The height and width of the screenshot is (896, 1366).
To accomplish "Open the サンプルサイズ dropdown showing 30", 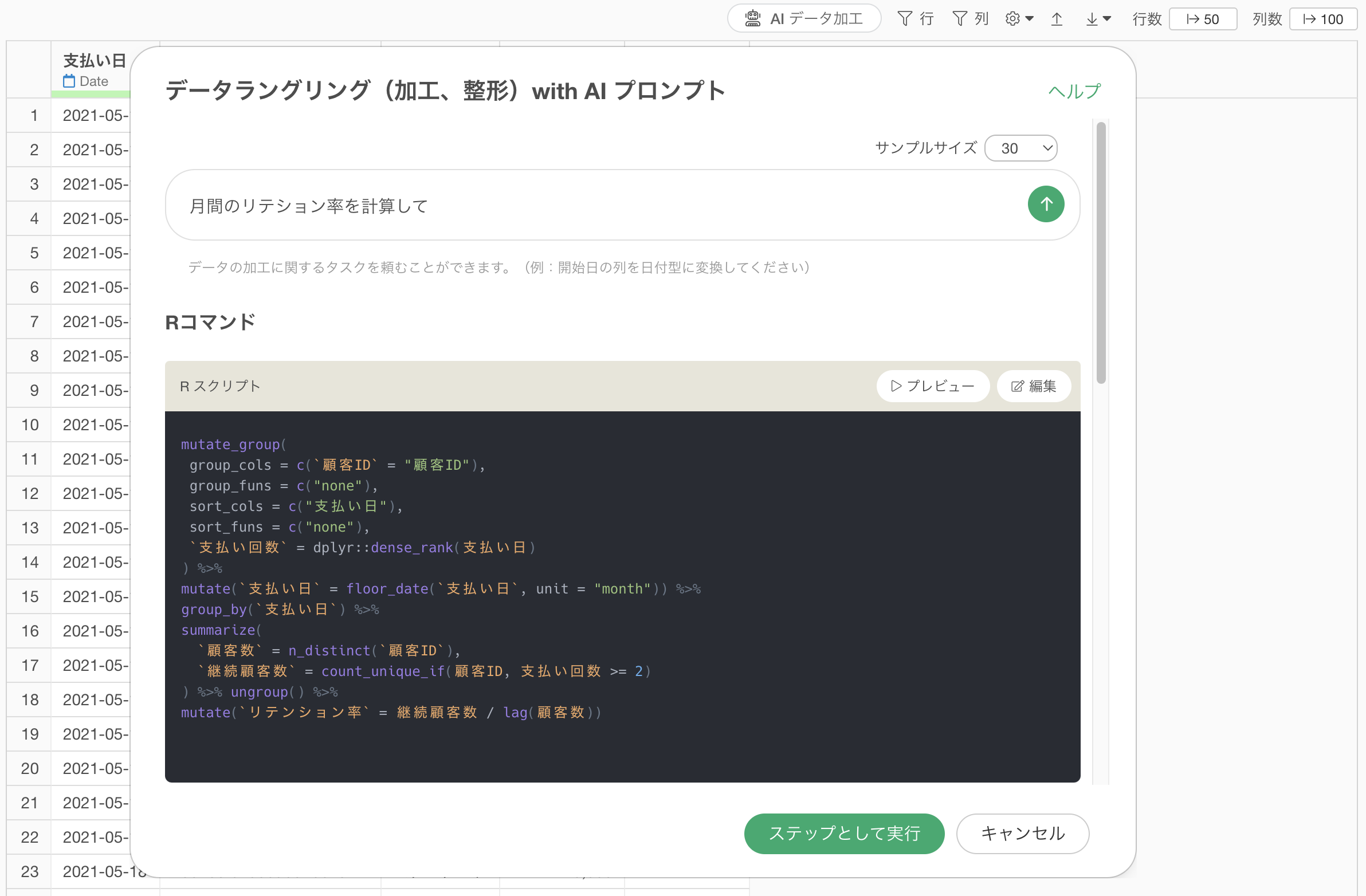I will [1020, 148].
